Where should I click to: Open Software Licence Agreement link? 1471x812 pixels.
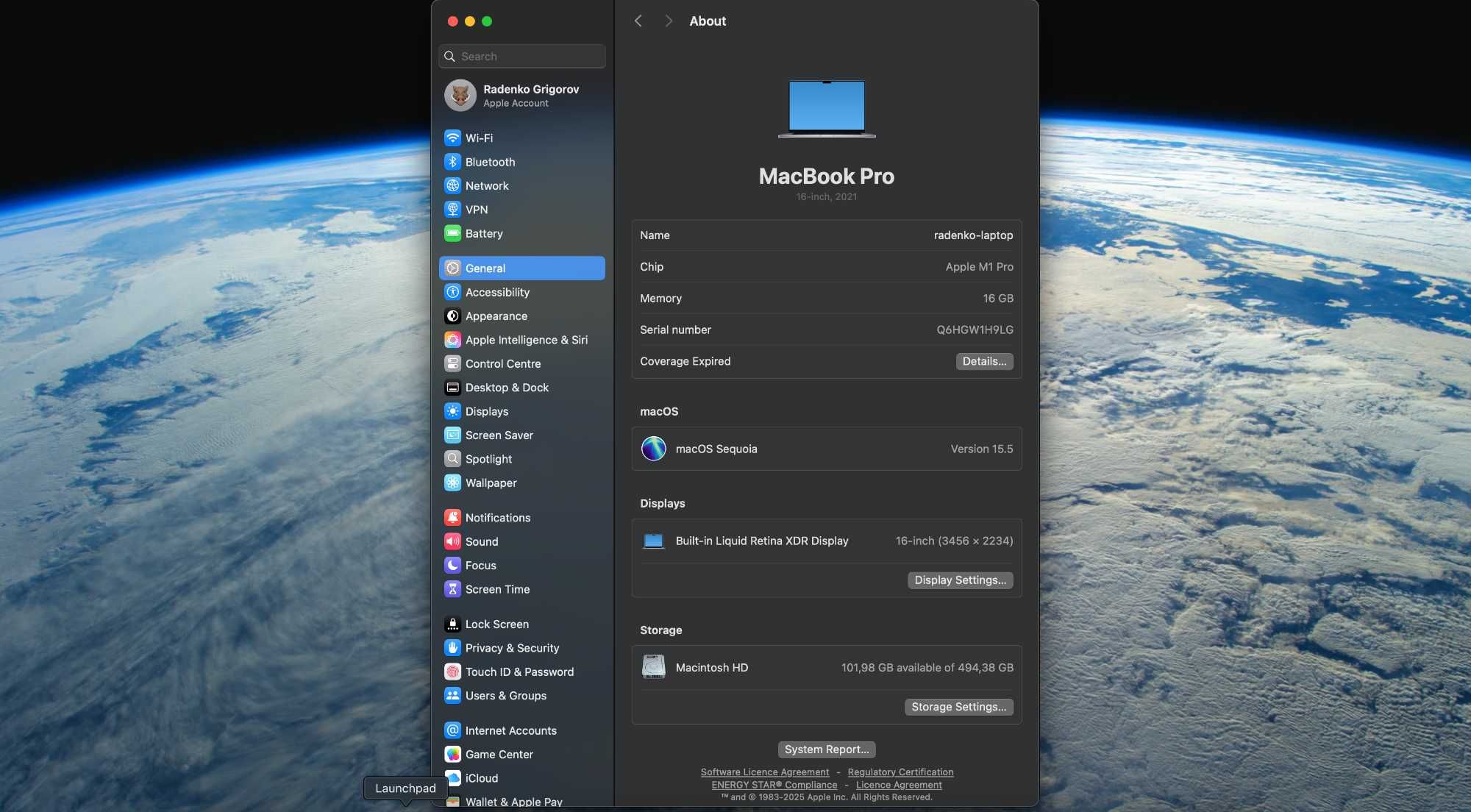click(764, 772)
